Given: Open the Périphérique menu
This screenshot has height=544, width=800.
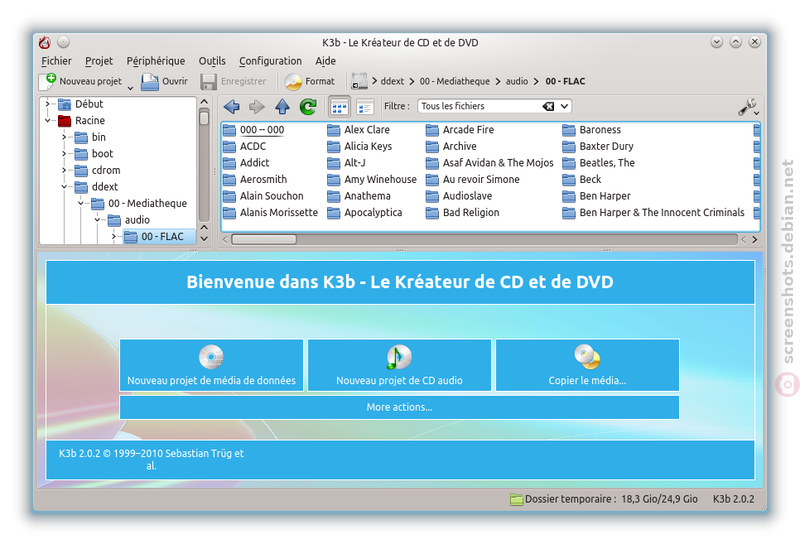Looking at the screenshot, I should (156, 61).
